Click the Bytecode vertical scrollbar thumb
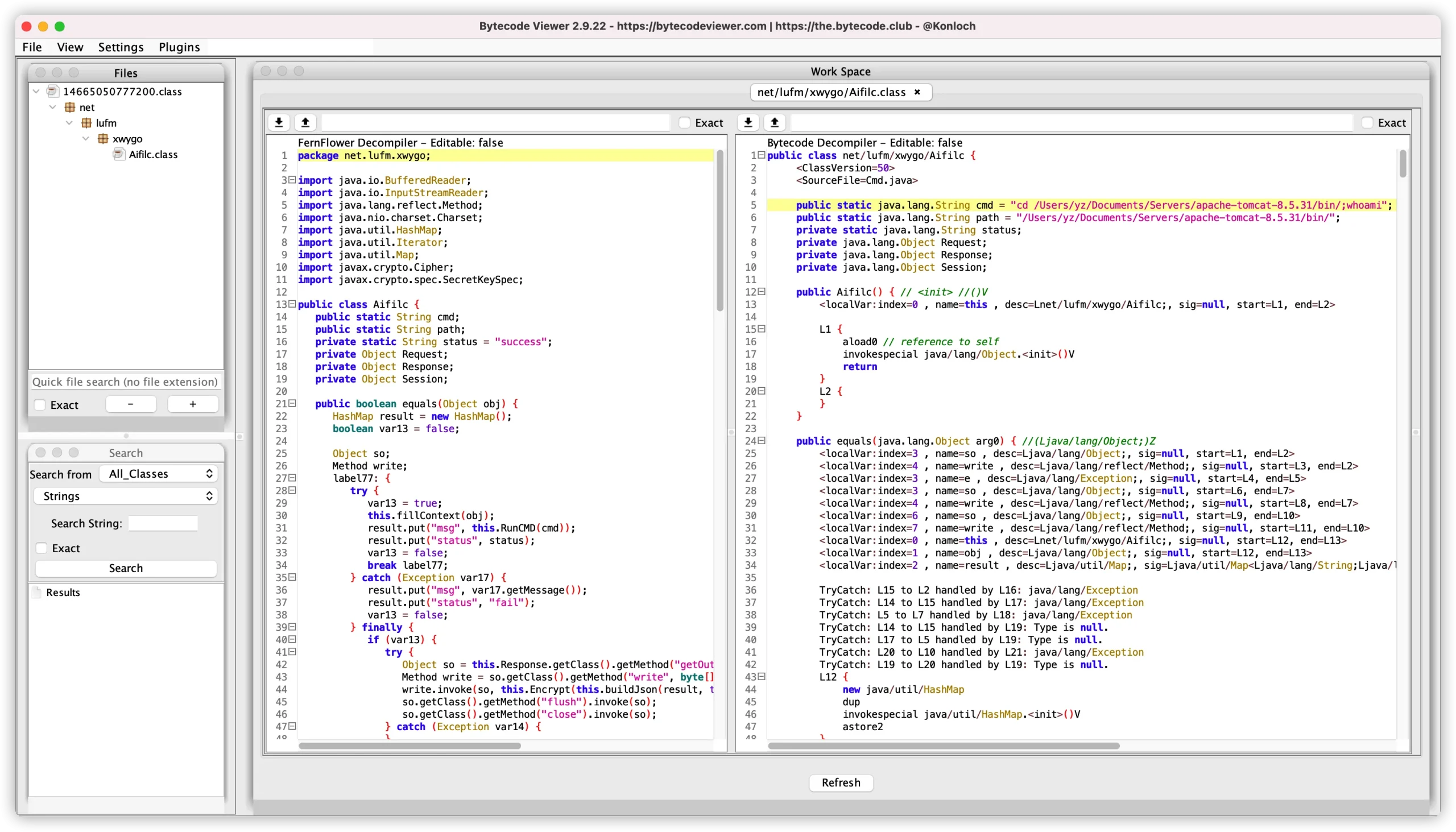1456x832 pixels. click(1403, 163)
